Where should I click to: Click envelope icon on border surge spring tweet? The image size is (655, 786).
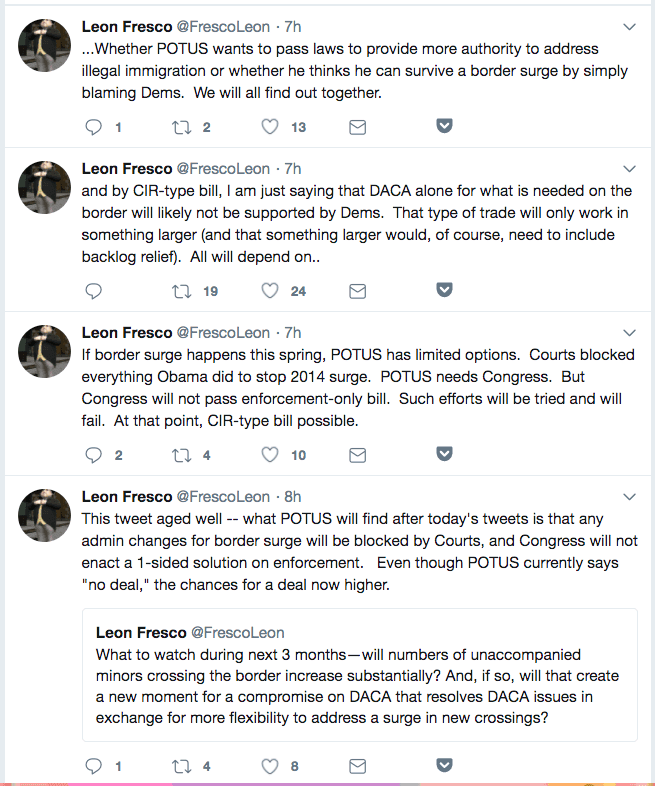pyautogui.click(x=357, y=455)
